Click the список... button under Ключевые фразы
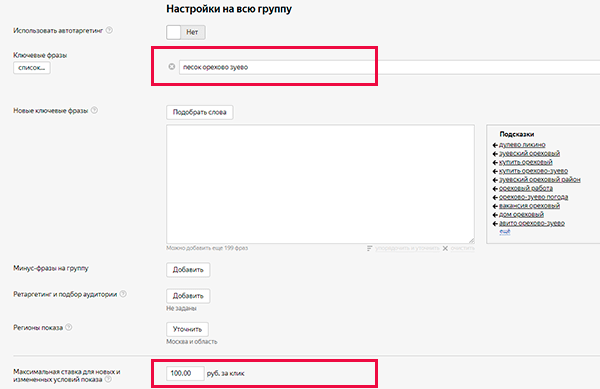This screenshot has height=389, width=600. coord(32,68)
